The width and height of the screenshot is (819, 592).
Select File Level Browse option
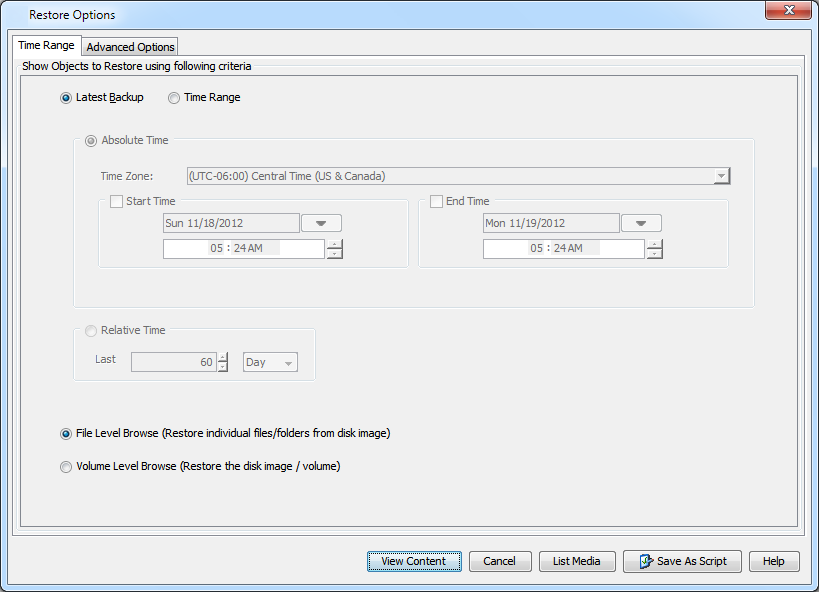(x=65, y=434)
